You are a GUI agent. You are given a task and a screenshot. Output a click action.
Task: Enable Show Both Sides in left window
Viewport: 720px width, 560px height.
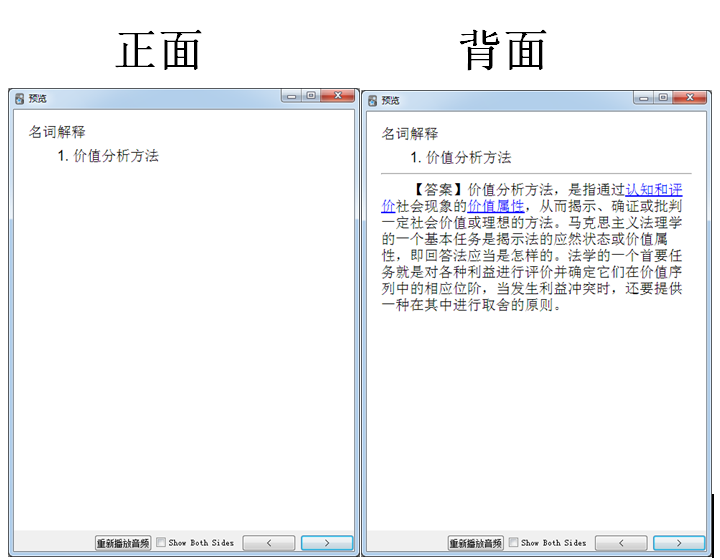(x=161, y=543)
